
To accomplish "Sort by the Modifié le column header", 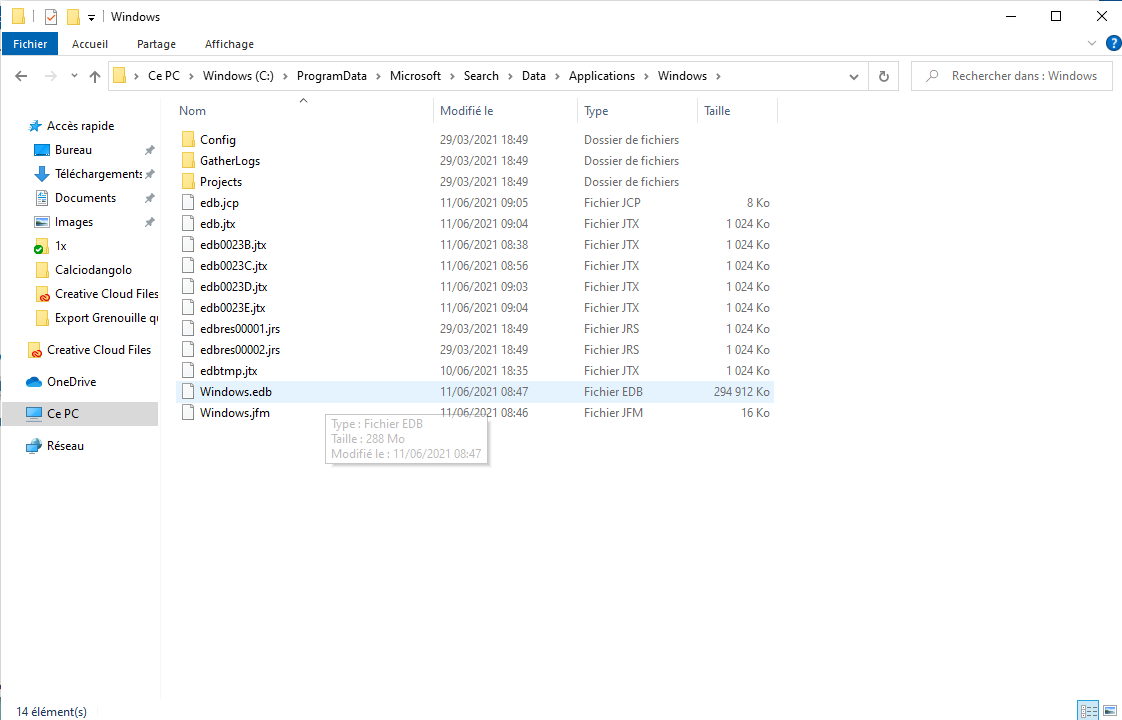I will tap(466, 111).
